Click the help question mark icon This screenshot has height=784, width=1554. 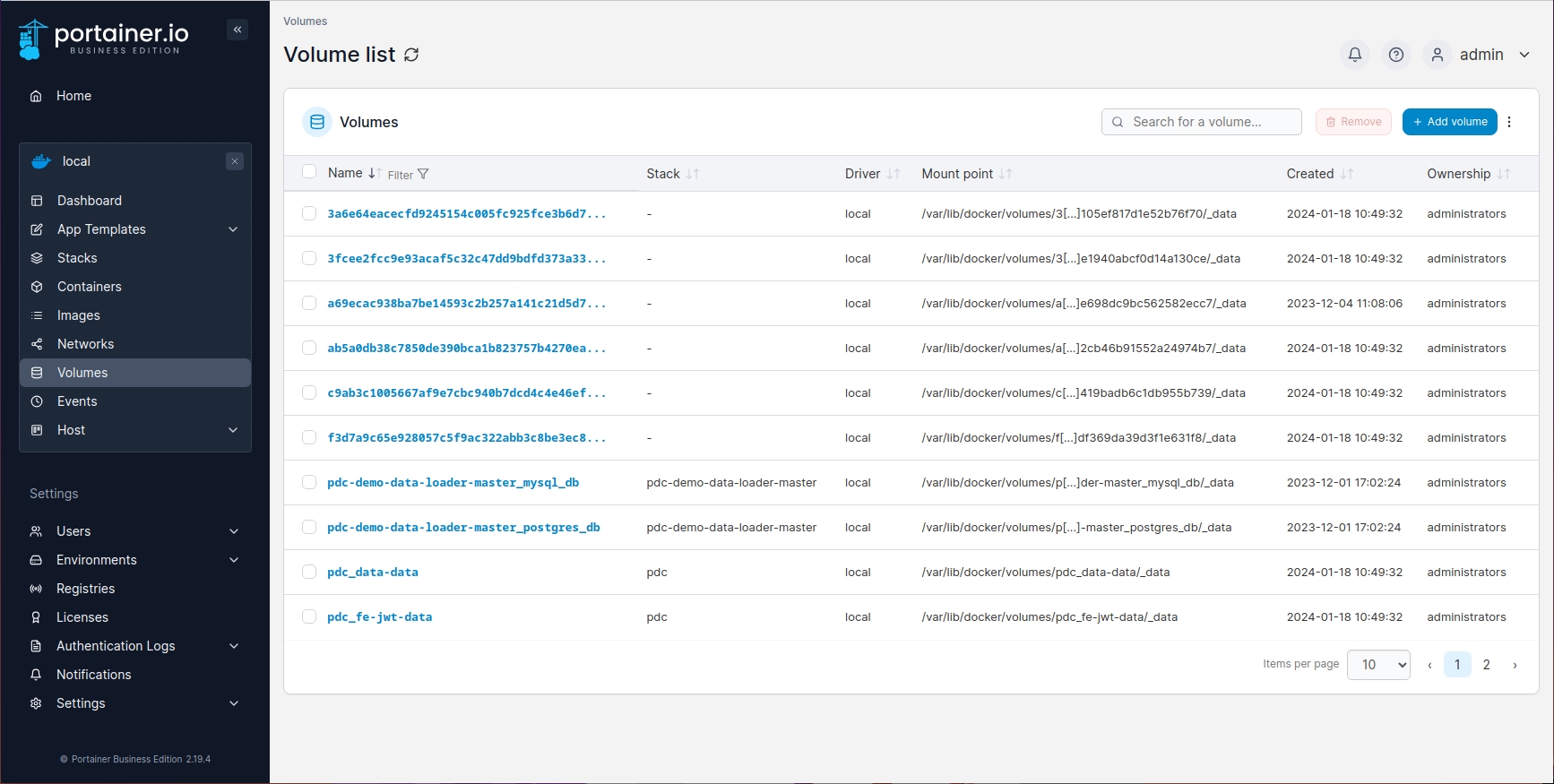tap(1395, 55)
